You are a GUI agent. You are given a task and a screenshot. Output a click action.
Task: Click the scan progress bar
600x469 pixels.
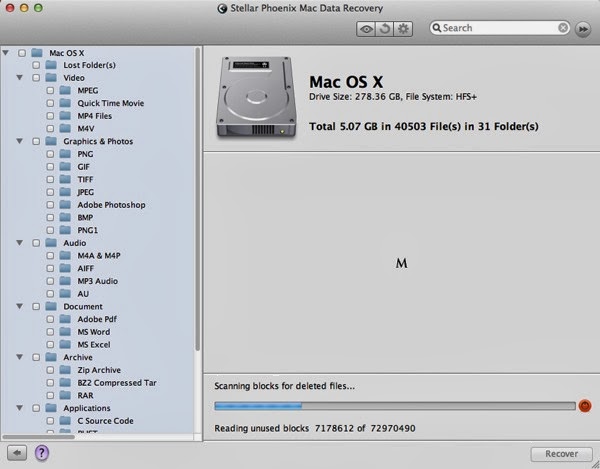pos(395,405)
